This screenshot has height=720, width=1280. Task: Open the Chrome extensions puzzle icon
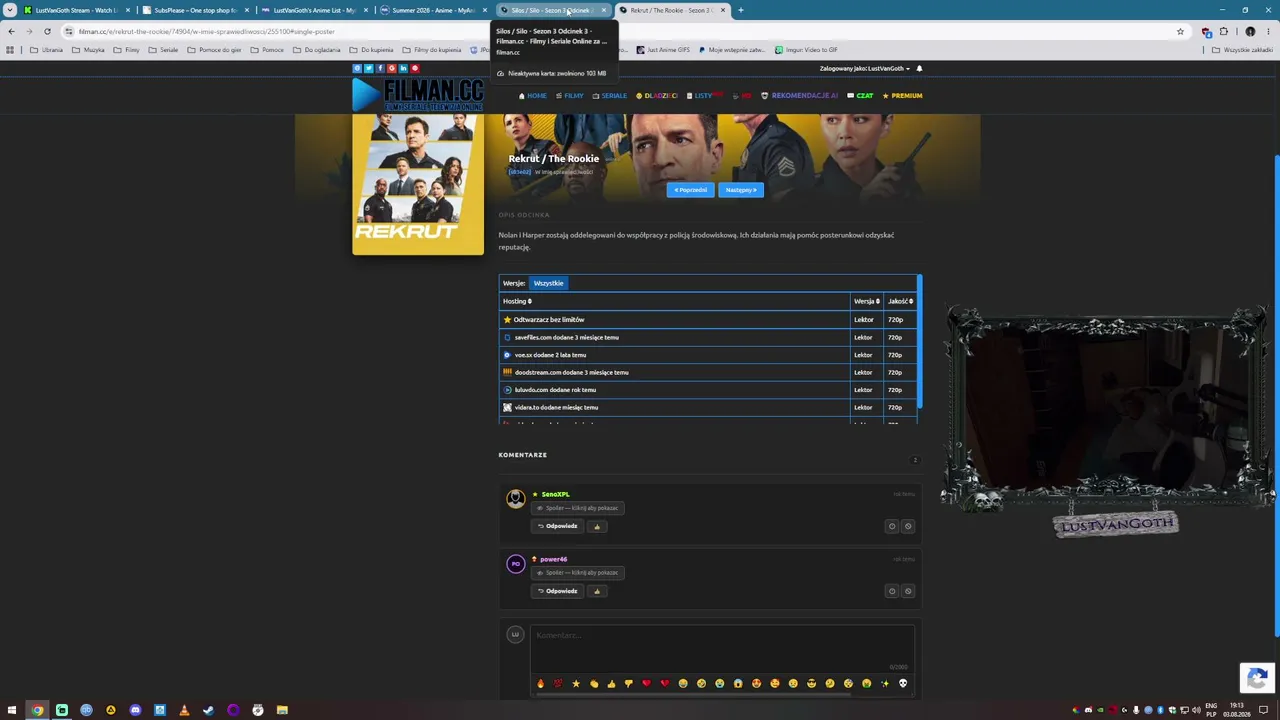coord(1223,31)
